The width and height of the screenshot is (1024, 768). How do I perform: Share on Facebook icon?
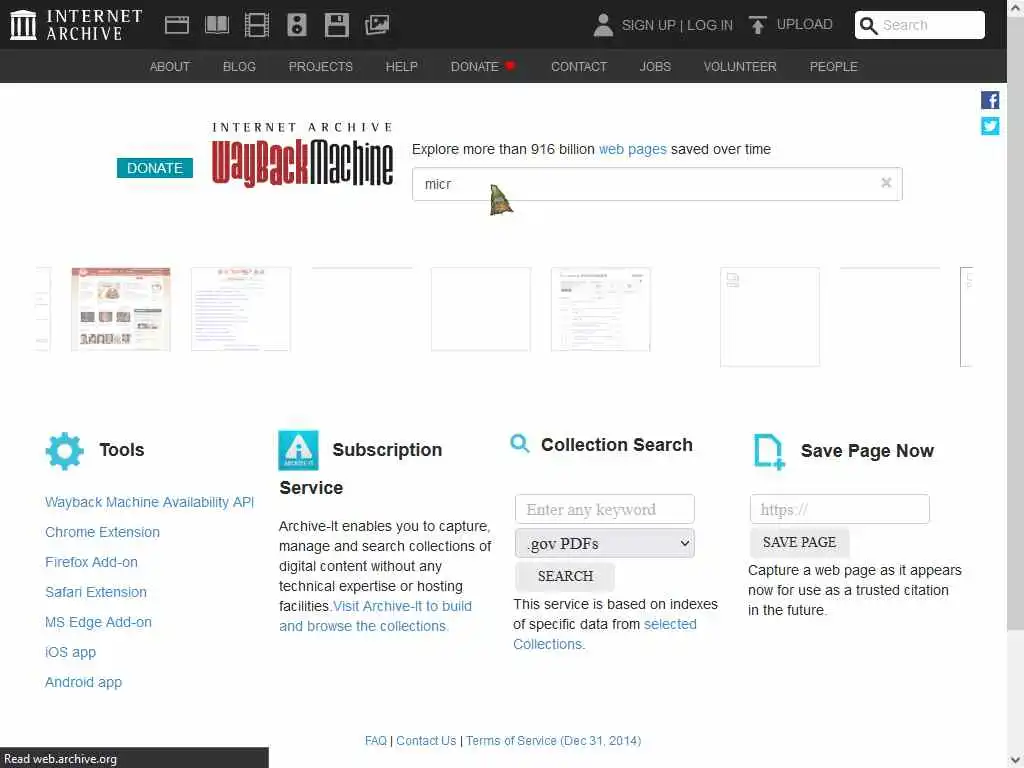pyautogui.click(x=990, y=100)
